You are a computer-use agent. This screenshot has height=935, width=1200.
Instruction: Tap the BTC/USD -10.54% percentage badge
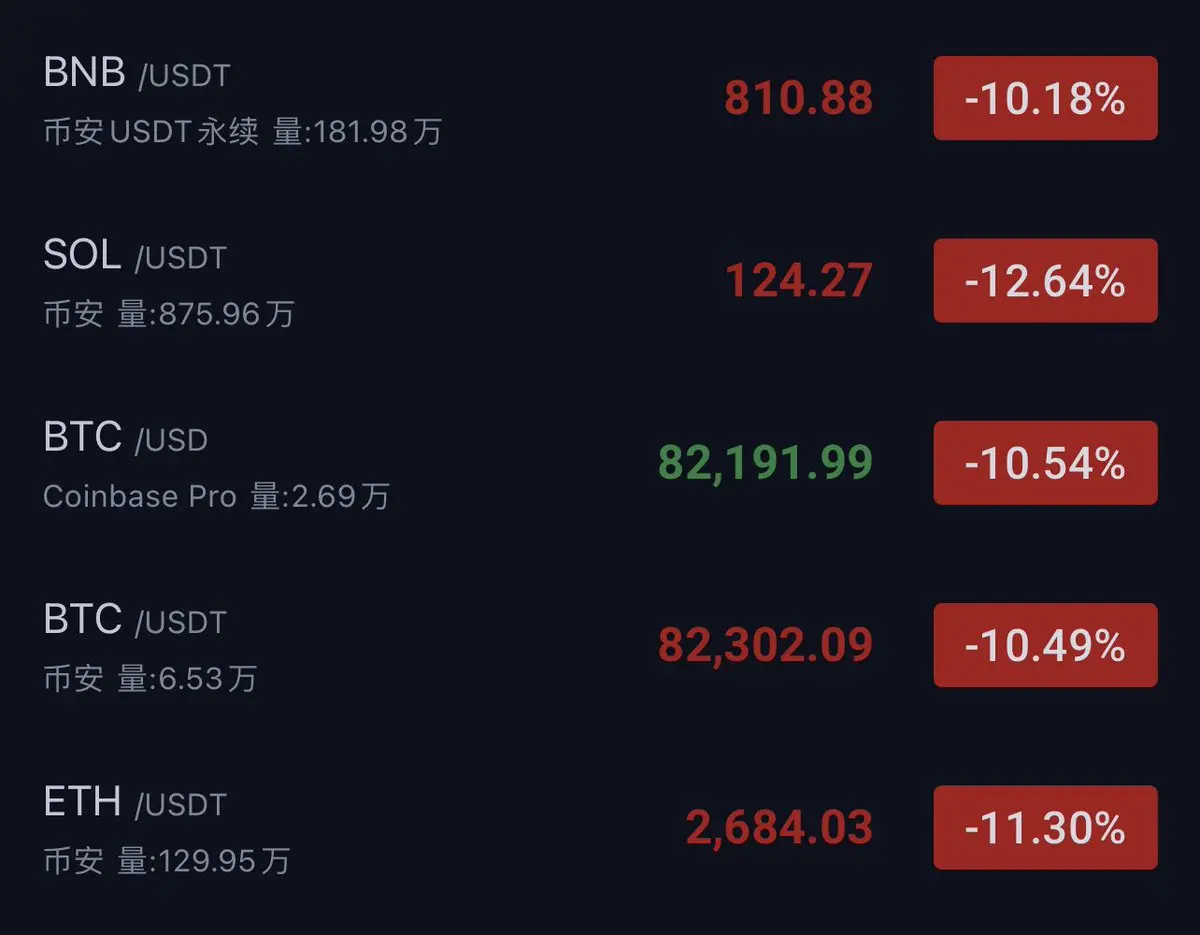point(1045,463)
